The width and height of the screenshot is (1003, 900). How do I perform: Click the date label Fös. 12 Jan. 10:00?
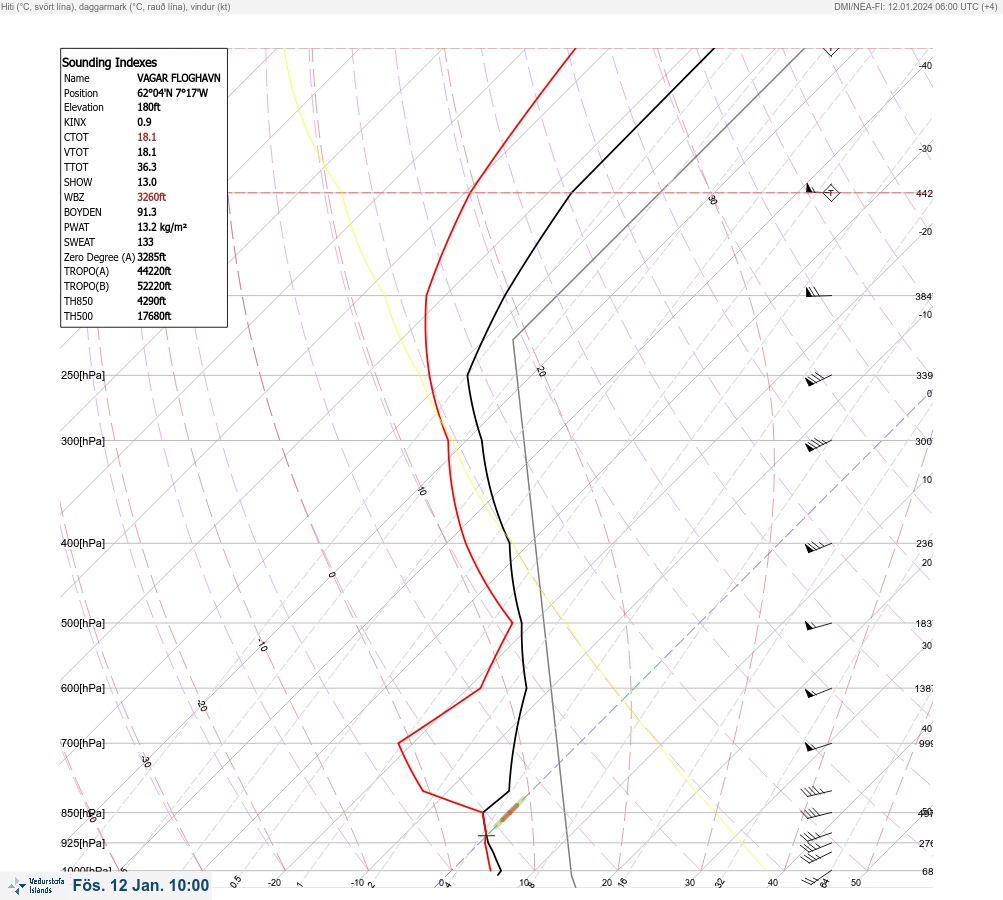pos(141,885)
